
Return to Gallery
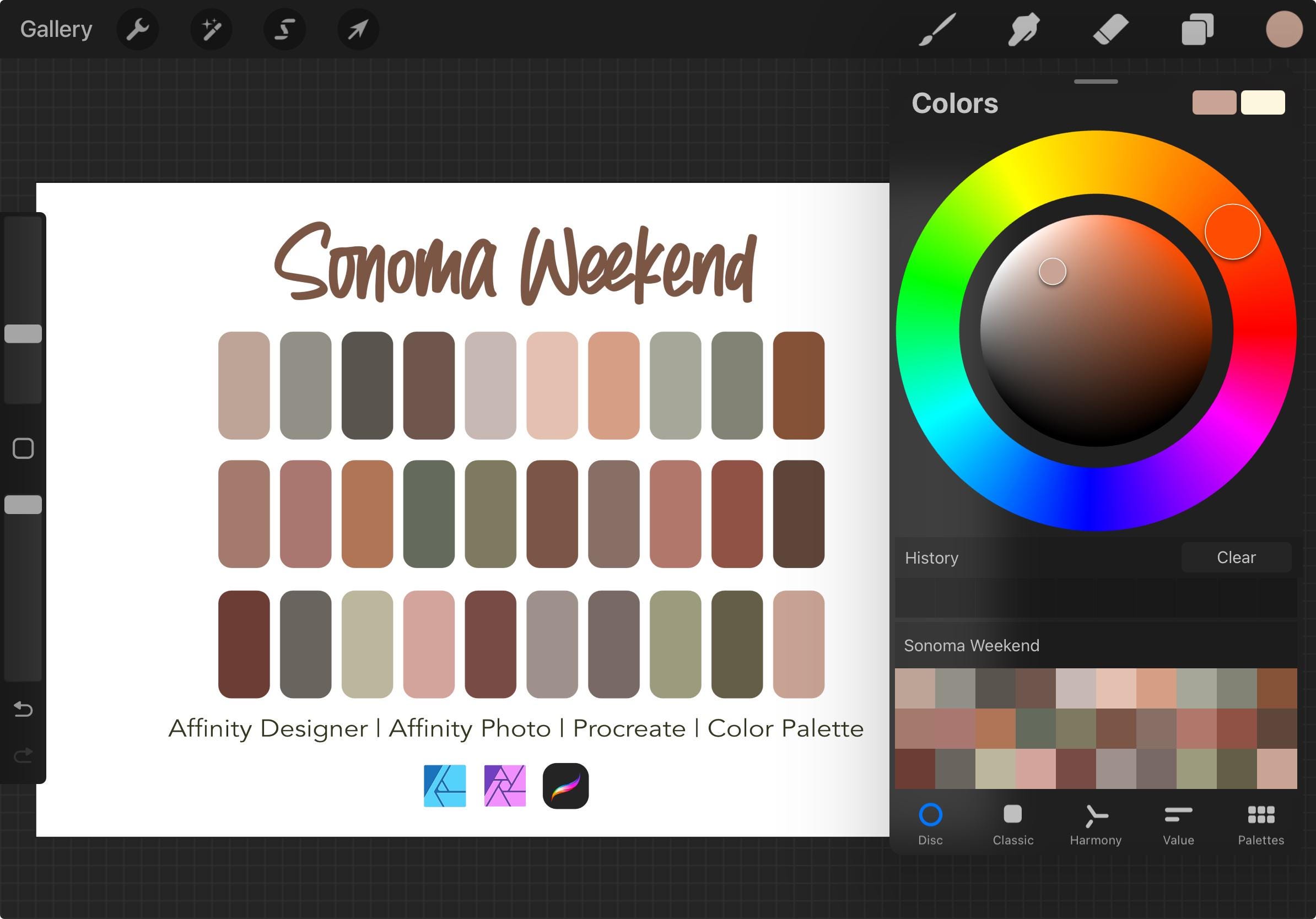pos(56,29)
